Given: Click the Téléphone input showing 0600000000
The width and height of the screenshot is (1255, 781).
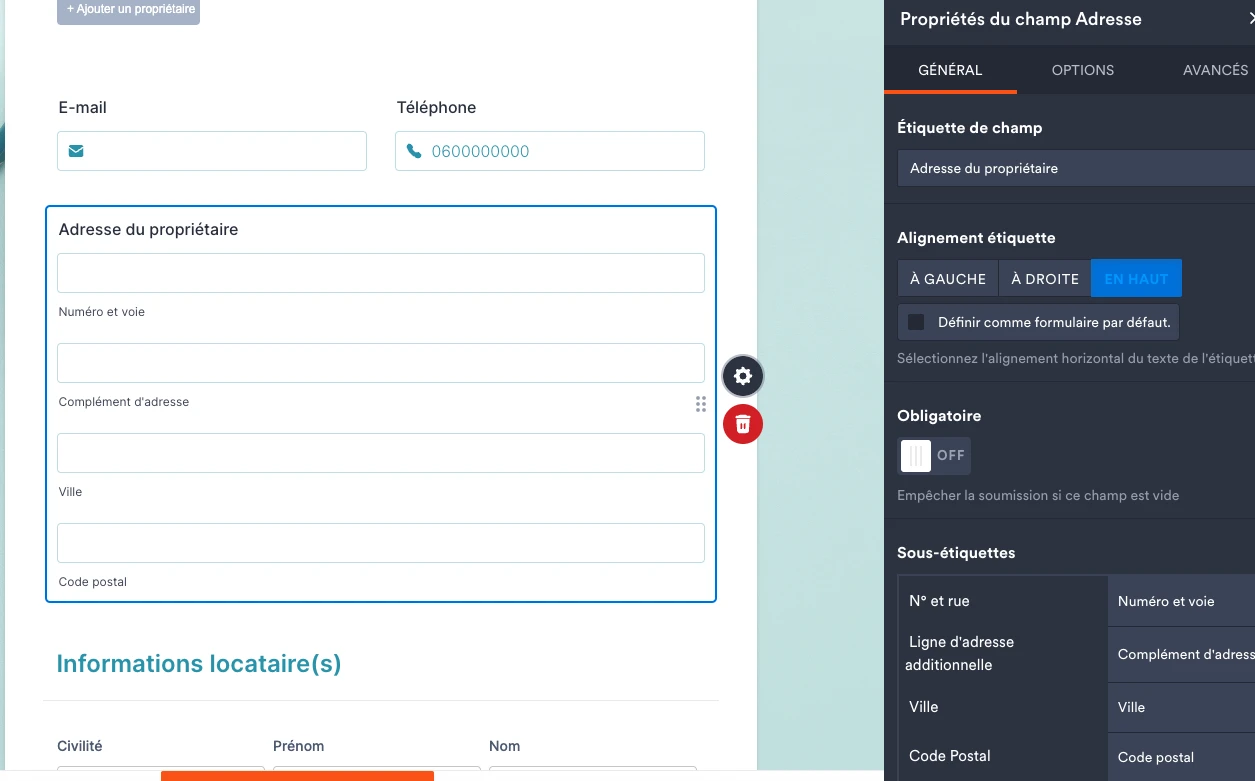Looking at the screenshot, I should tap(549, 150).
